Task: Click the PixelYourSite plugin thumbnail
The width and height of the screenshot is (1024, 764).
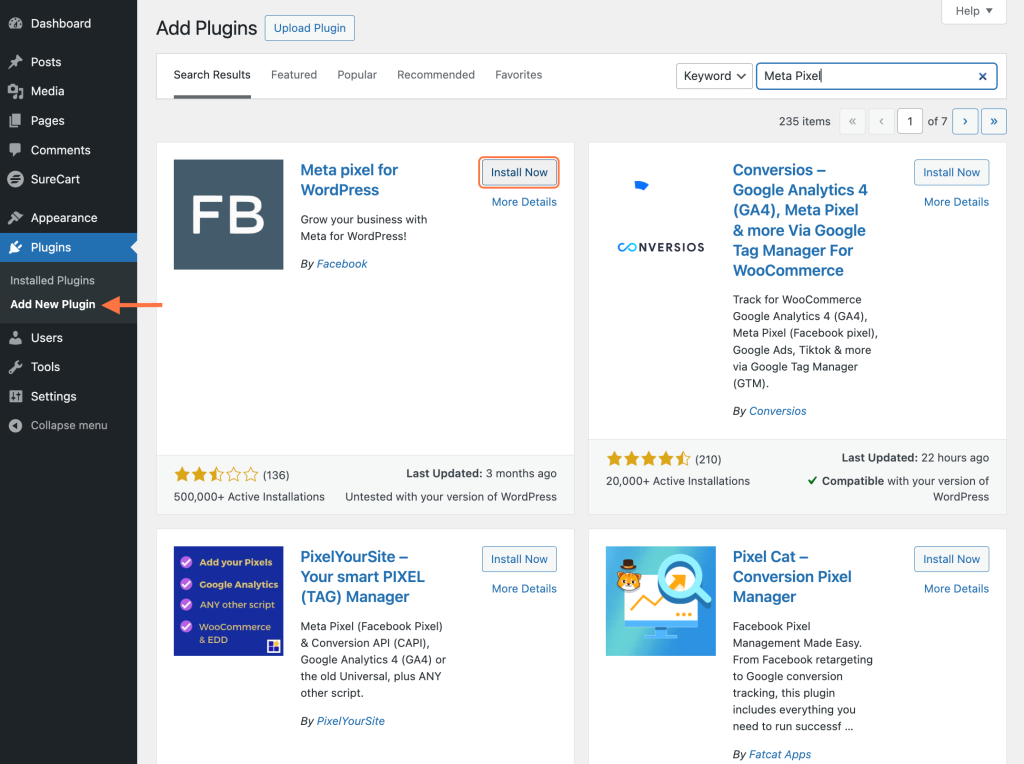Action: [x=228, y=601]
